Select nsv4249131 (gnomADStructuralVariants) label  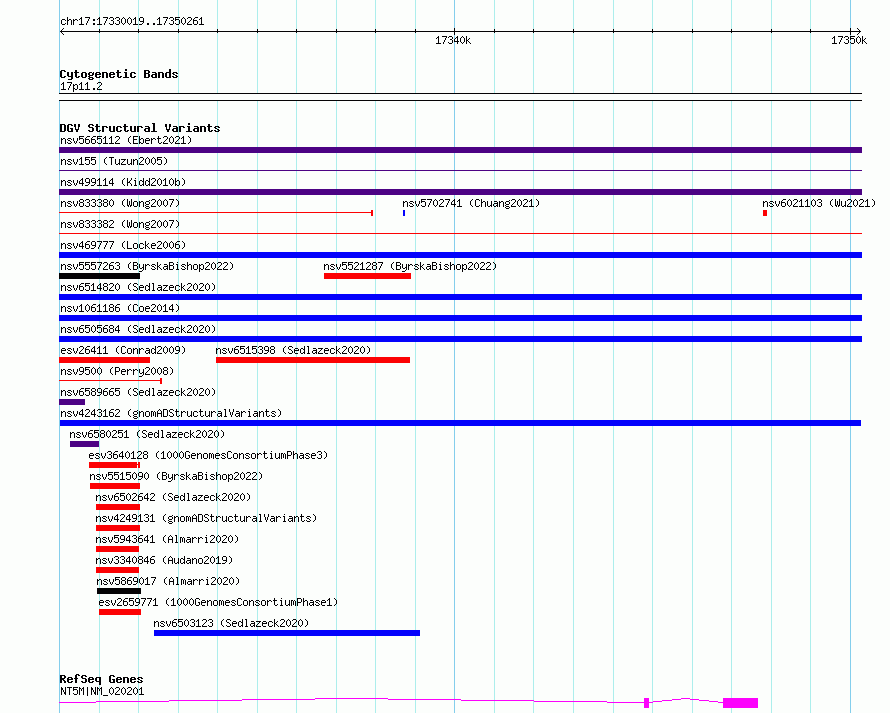coord(206,518)
